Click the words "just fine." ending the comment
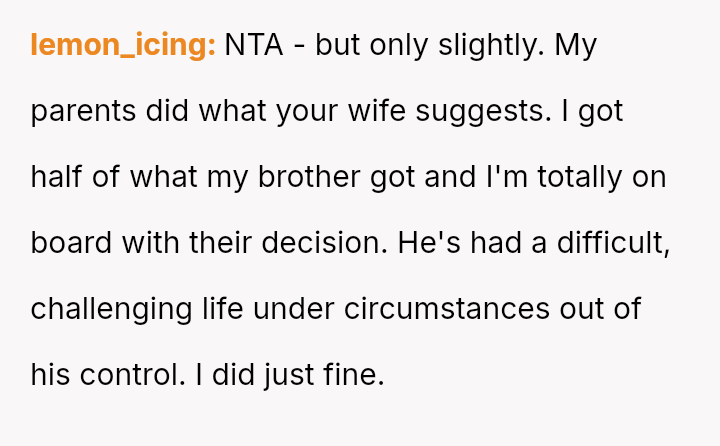The image size is (720, 446). pyautogui.click(x=324, y=375)
